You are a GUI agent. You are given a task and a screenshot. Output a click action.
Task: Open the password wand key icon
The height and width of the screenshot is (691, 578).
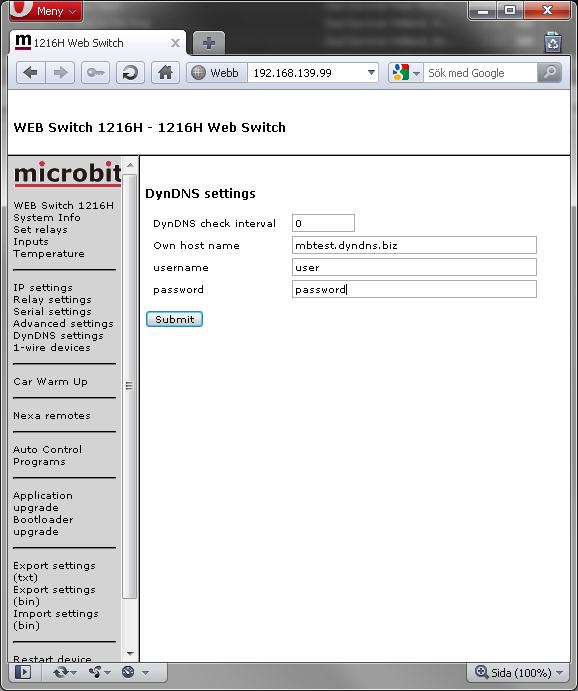tap(95, 73)
